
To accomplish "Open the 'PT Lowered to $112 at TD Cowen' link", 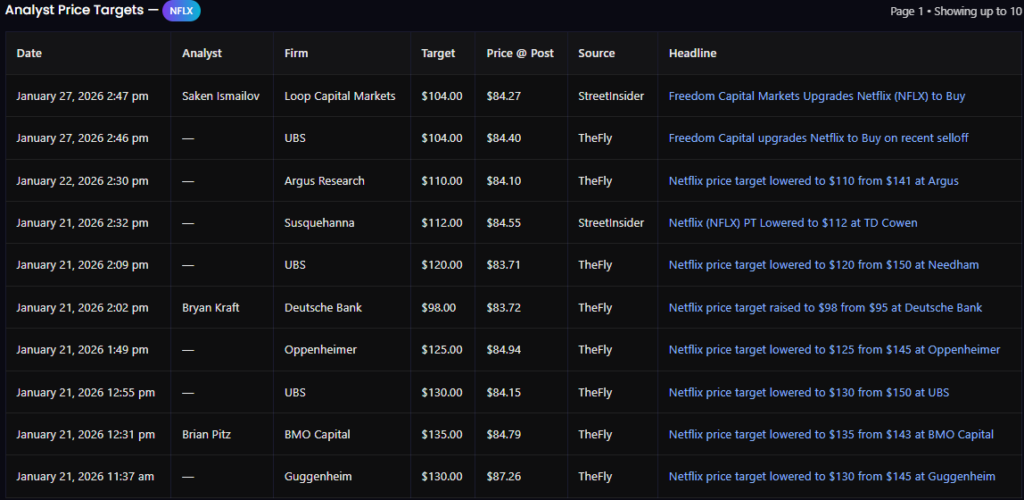I will point(793,223).
